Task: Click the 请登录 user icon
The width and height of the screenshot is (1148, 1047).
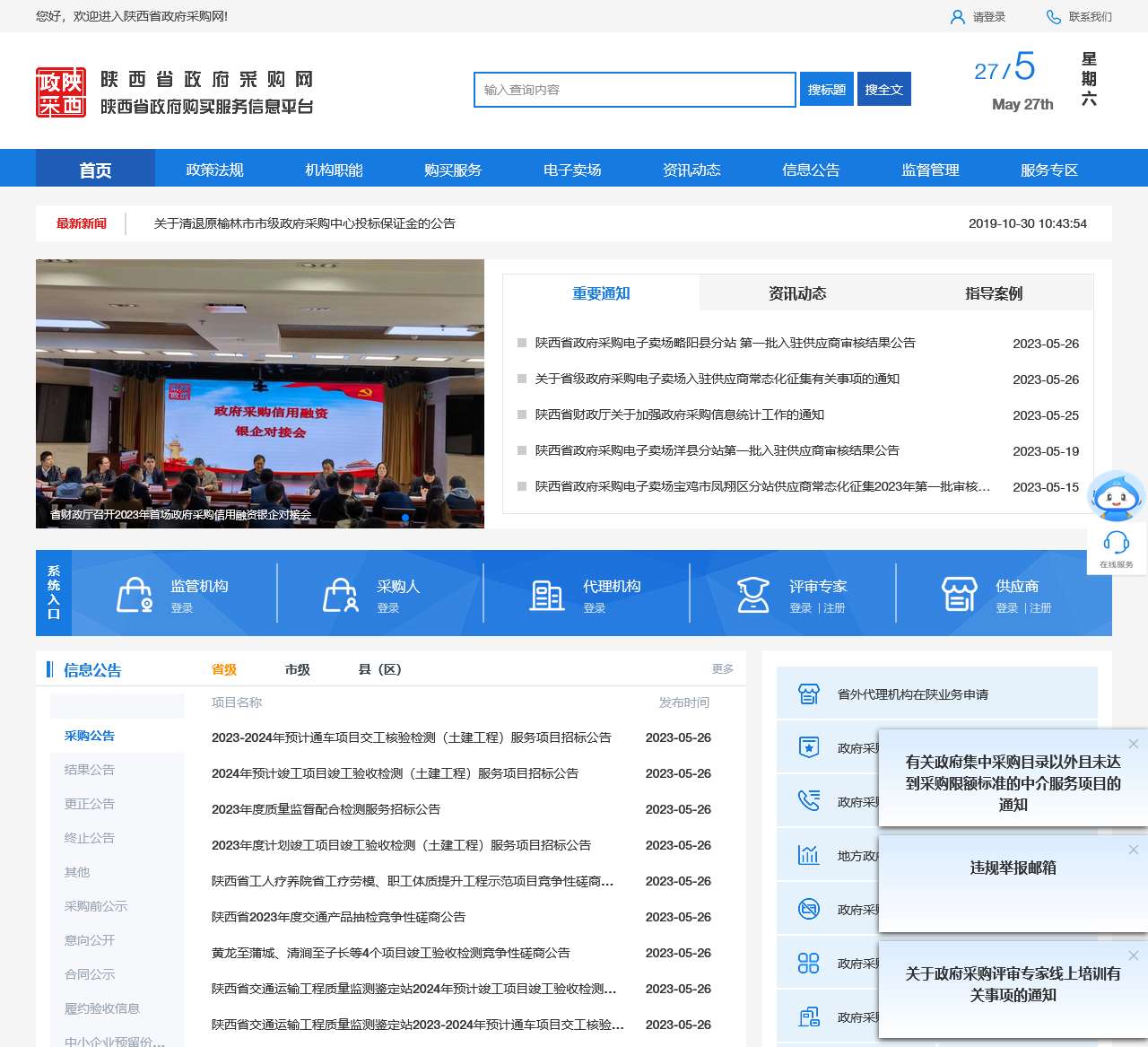Action: (958, 16)
